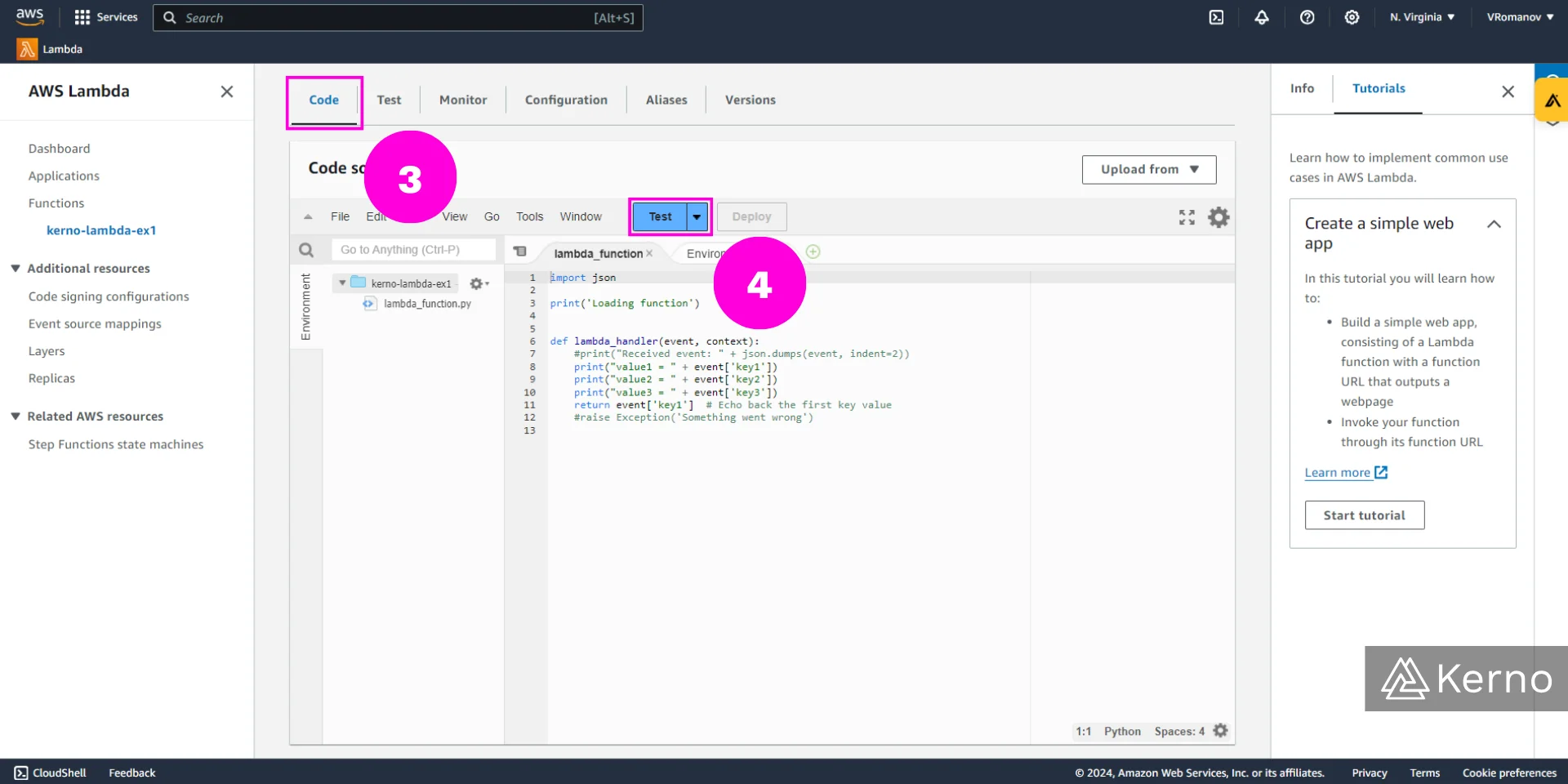Open the View menu in editor
Image resolution: width=1568 pixels, height=784 pixels.
[455, 217]
